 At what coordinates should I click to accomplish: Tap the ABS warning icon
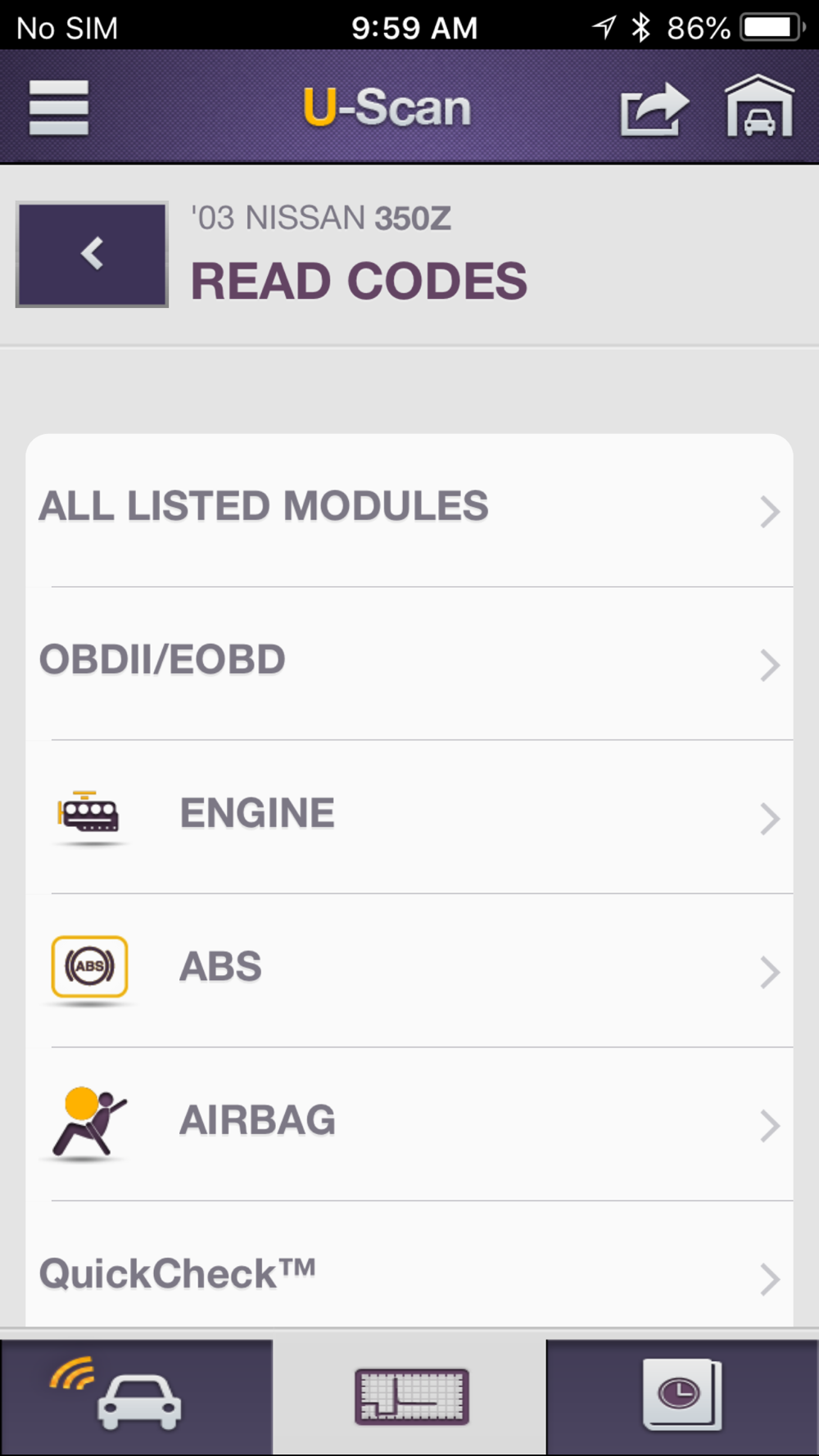(89, 966)
